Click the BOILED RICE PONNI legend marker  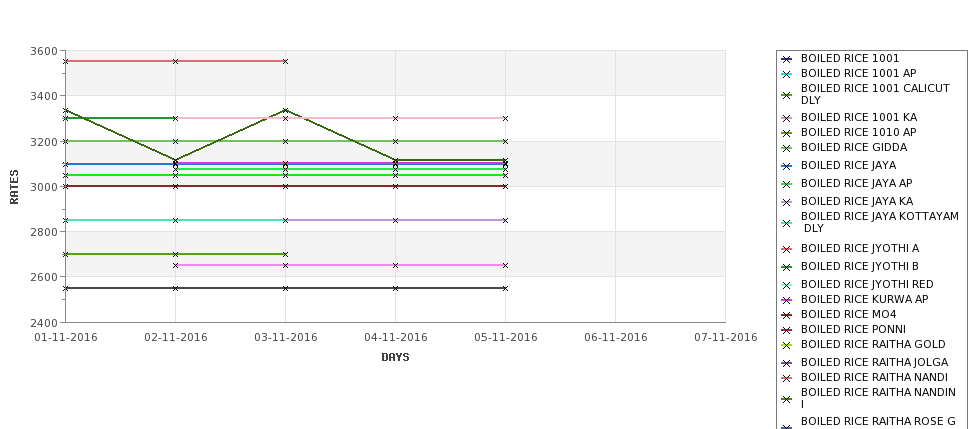pyautogui.click(x=787, y=331)
